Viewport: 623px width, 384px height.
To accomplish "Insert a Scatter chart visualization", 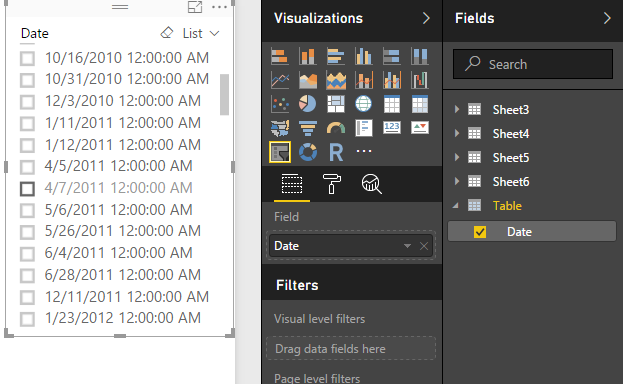I will [x=280, y=104].
